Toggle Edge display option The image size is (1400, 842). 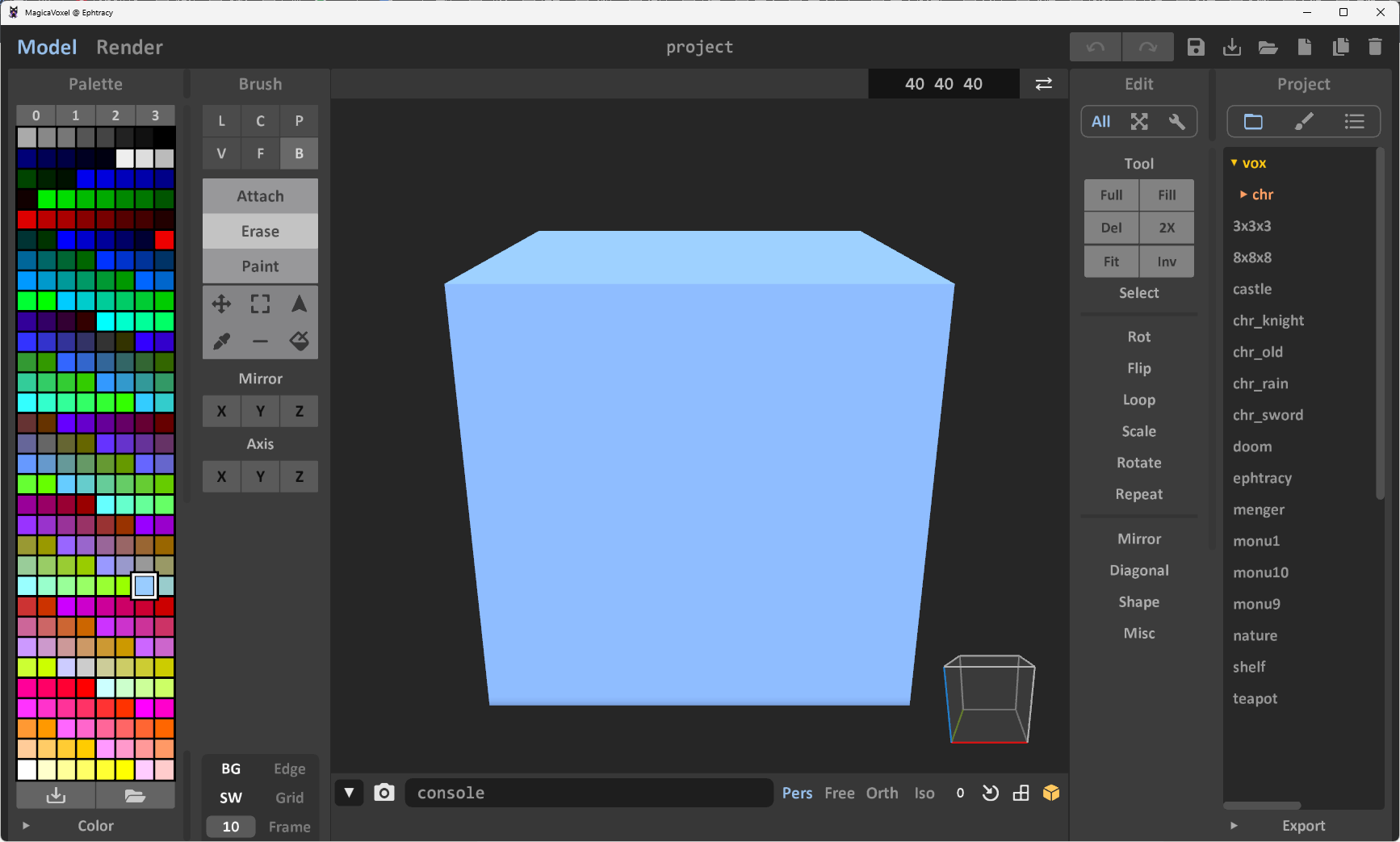289,769
